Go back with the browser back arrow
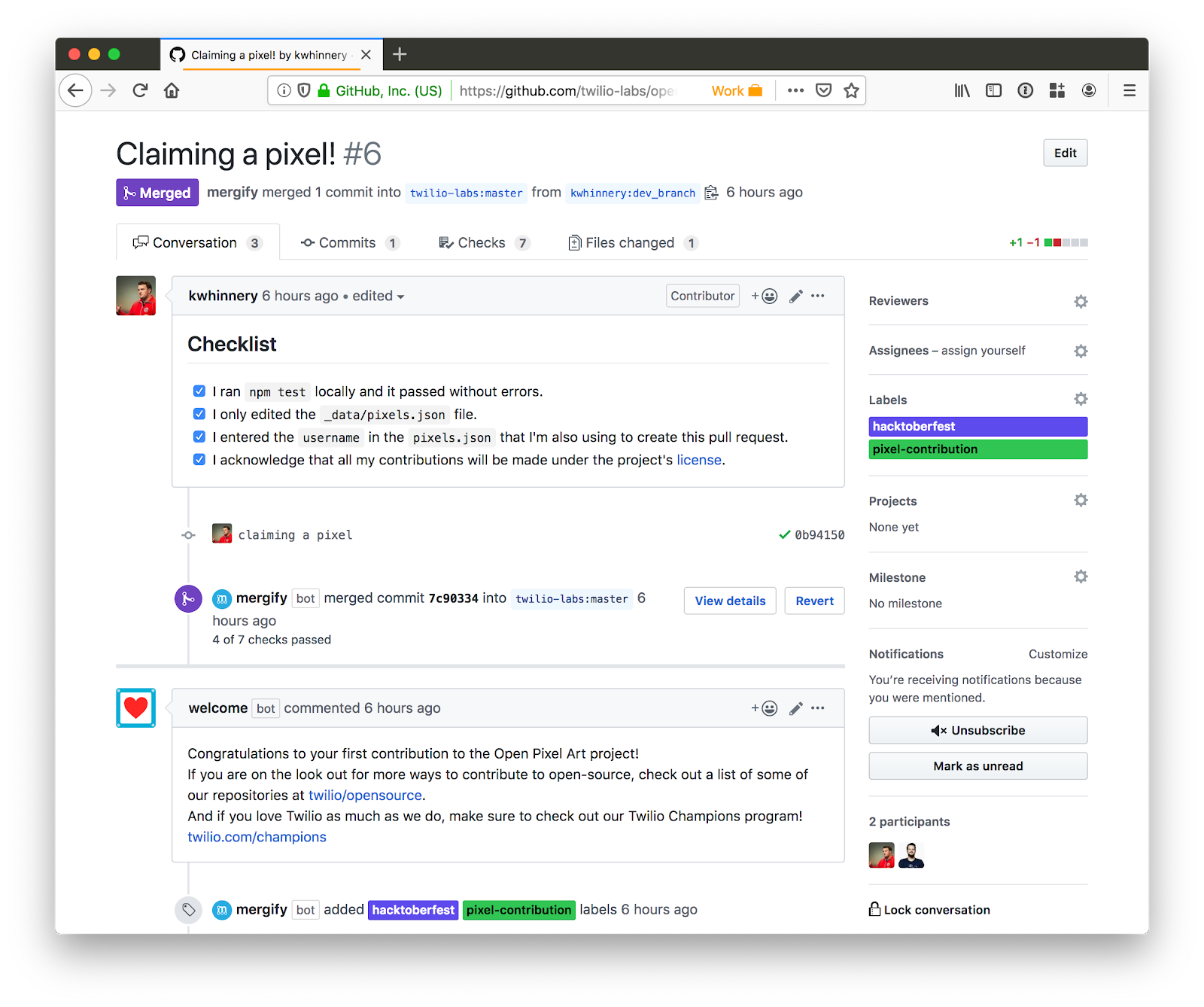The height and width of the screenshot is (1007, 1204). (x=75, y=91)
